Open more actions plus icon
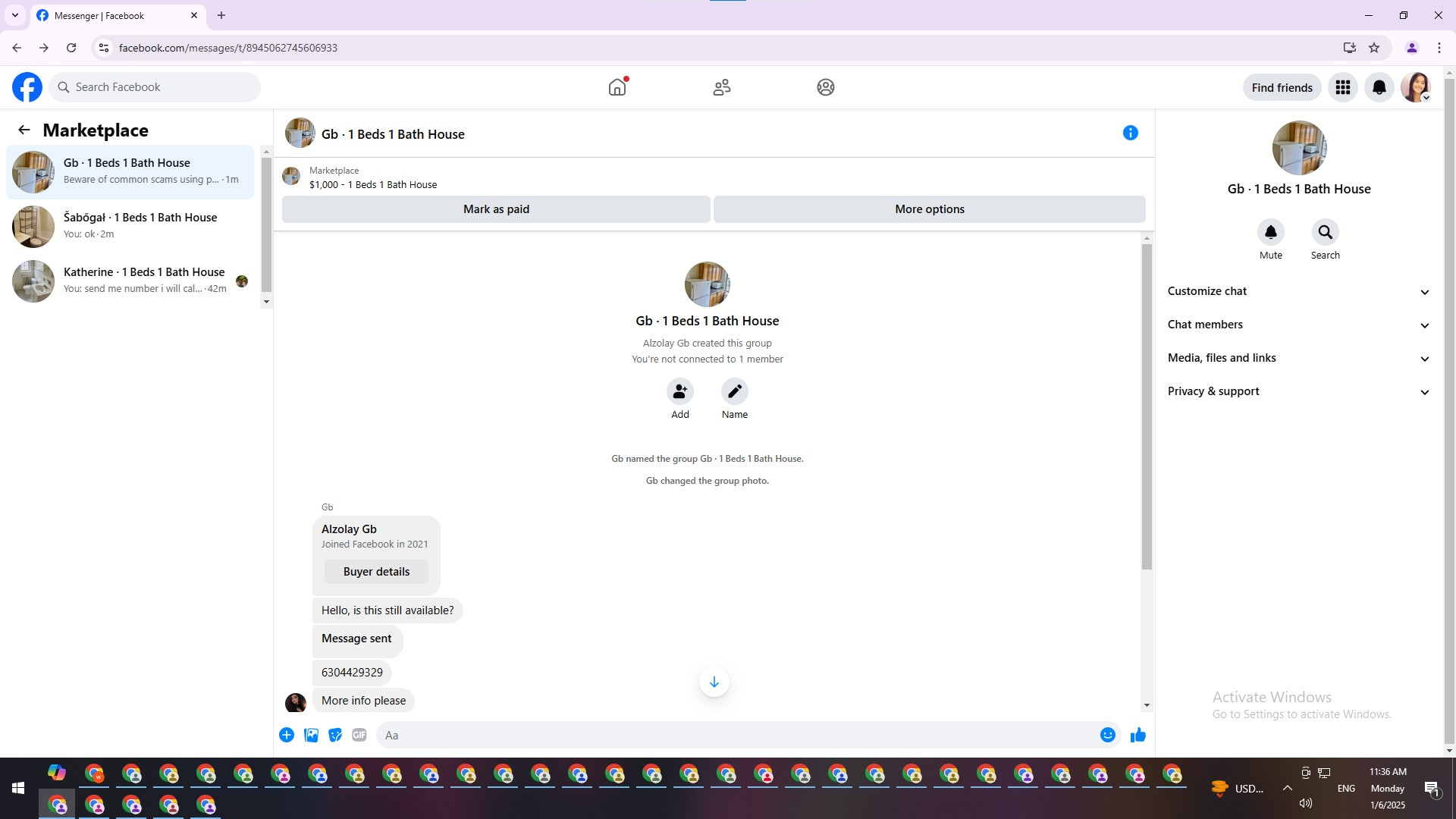Image resolution: width=1456 pixels, height=819 pixels. 287,735
